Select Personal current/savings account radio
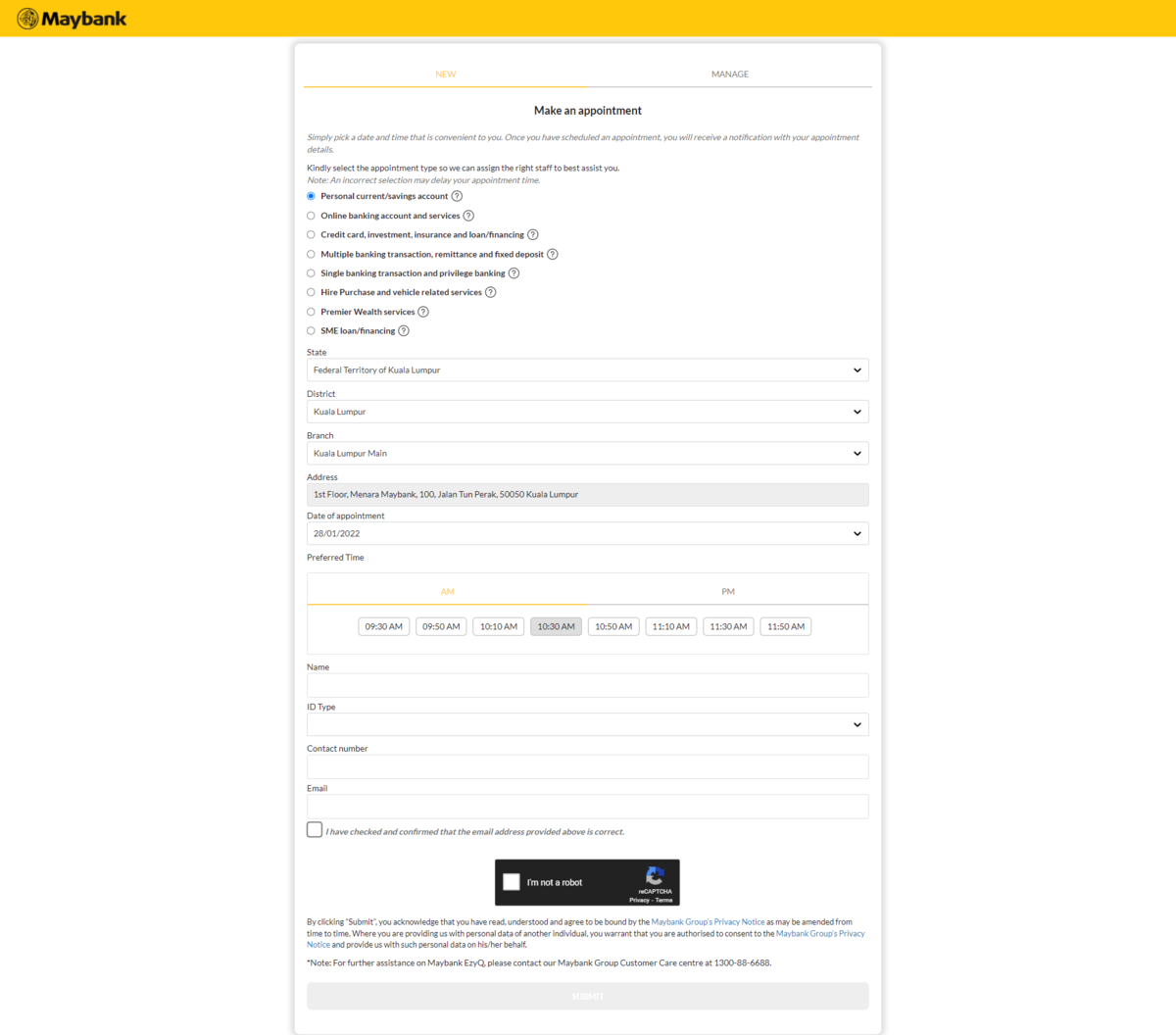 pos(311,196)
